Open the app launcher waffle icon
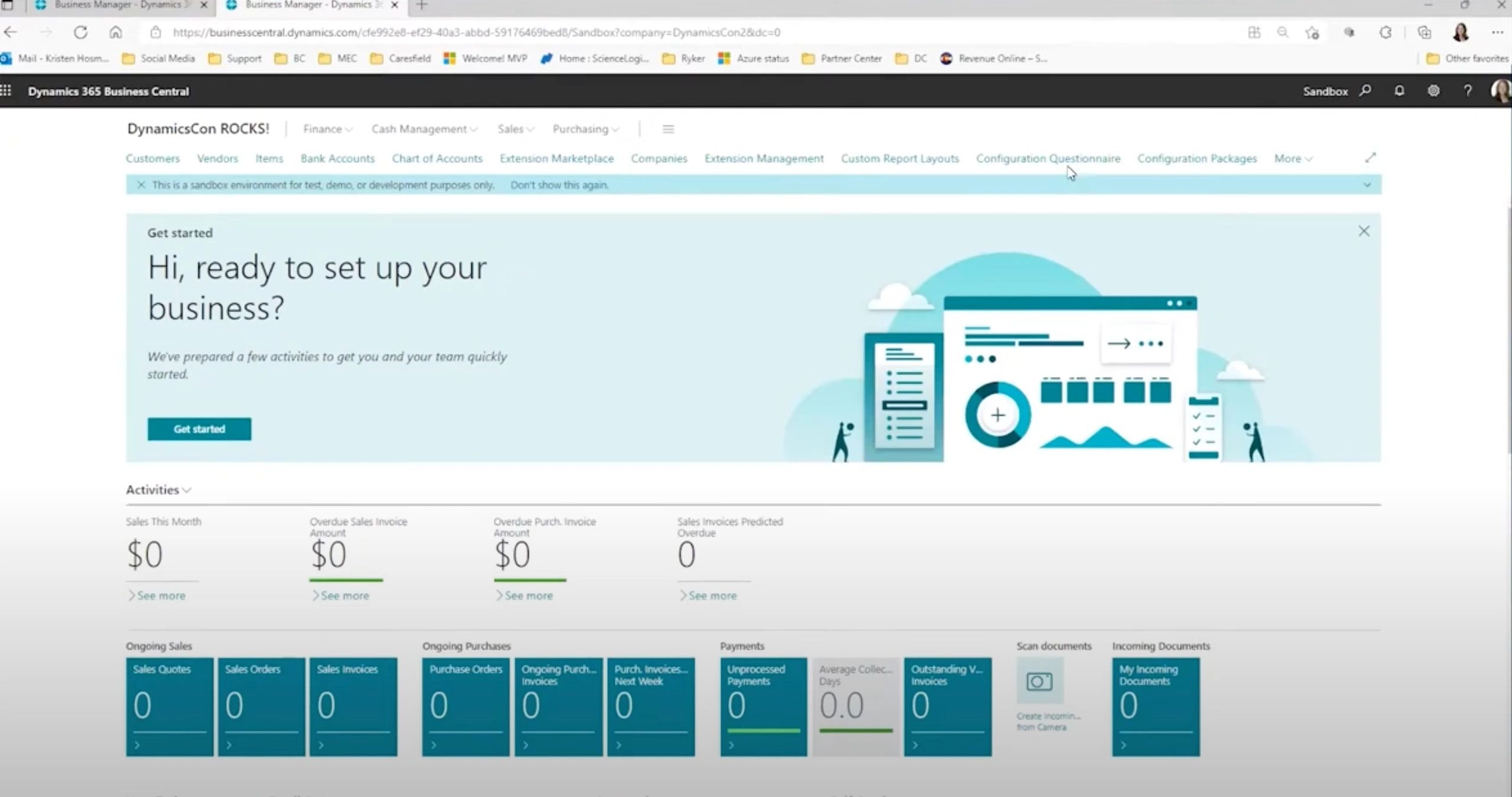The width and height of the screenshot is (1512, 797). pyautogui.click(x=6, y=90)
